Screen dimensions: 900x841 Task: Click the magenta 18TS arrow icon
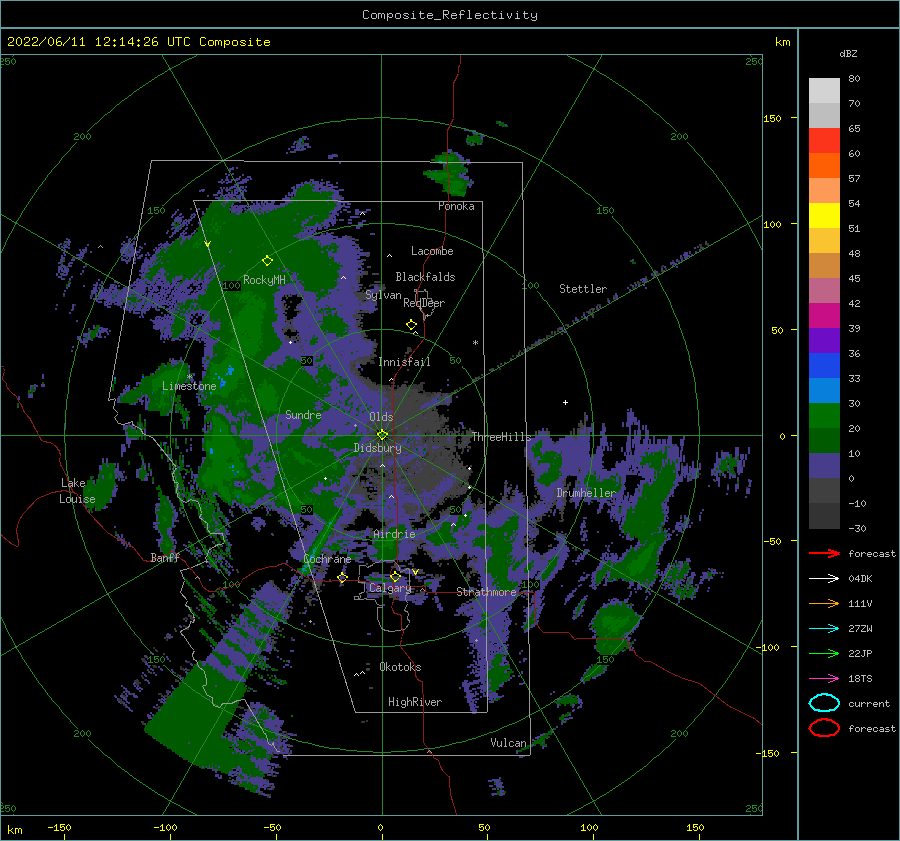point(824,679)
